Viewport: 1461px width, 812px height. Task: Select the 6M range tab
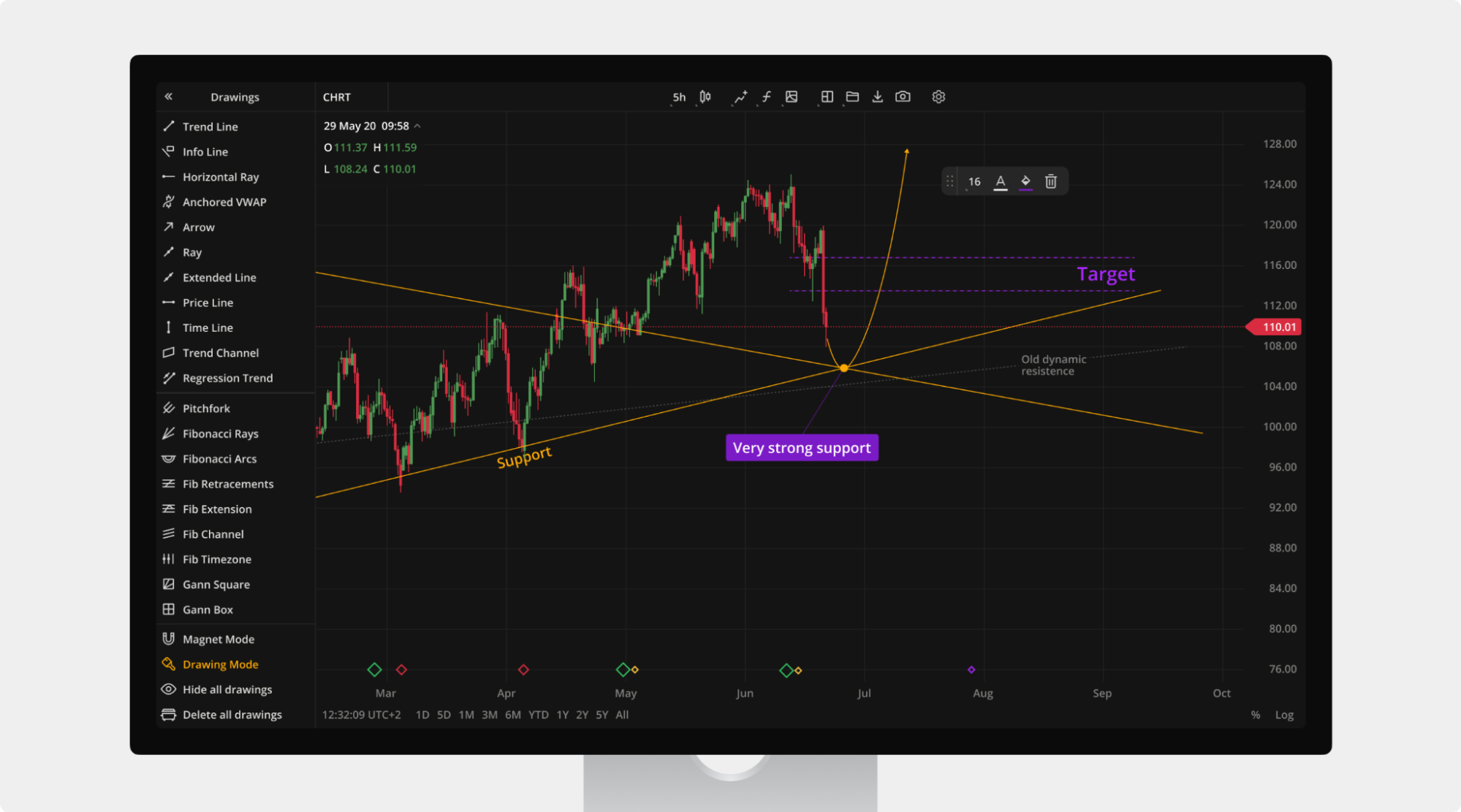pos(513,715)
